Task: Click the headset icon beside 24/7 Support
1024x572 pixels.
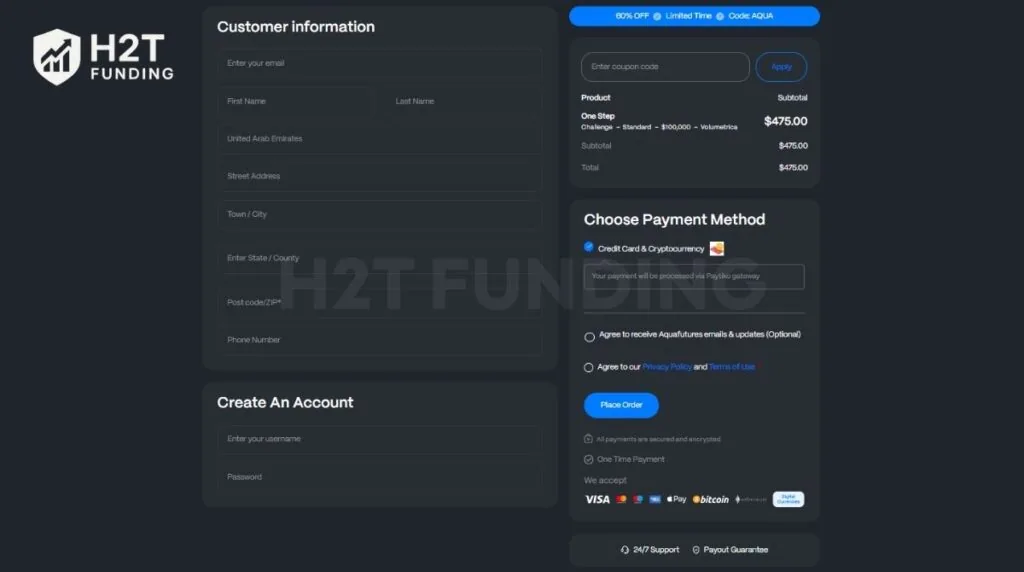Action: pos(625,550)
